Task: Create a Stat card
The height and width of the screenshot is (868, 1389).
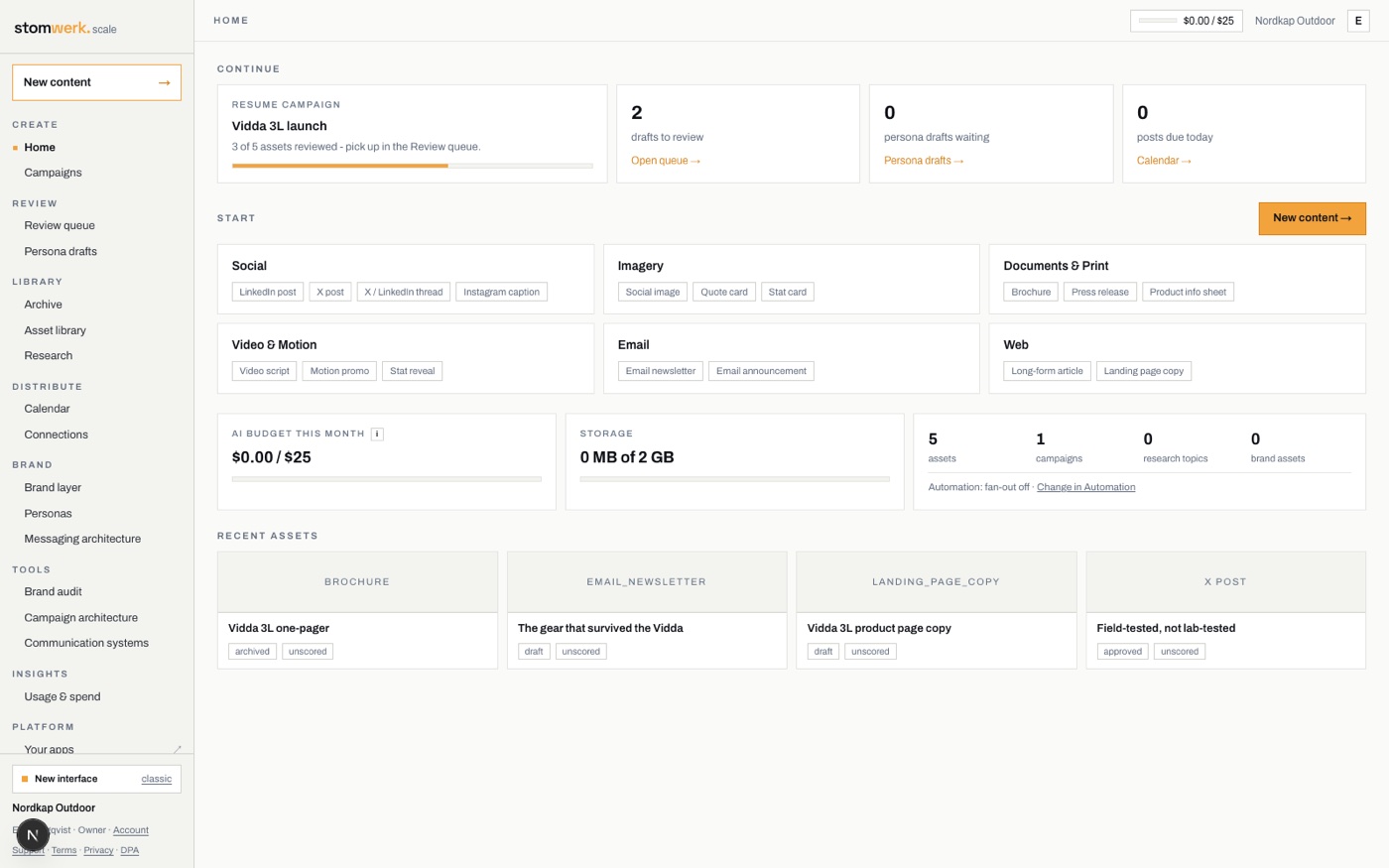Action: coord(788,292)
